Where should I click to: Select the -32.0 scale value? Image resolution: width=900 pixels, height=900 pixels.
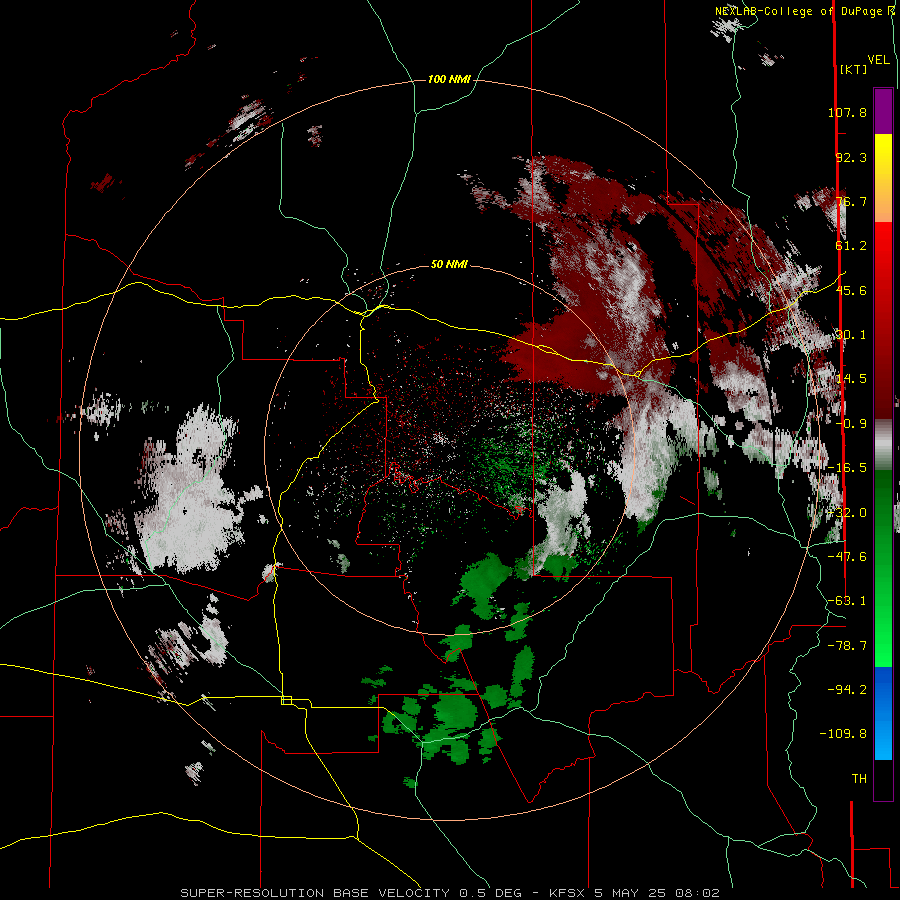click(x=847, y=513)
